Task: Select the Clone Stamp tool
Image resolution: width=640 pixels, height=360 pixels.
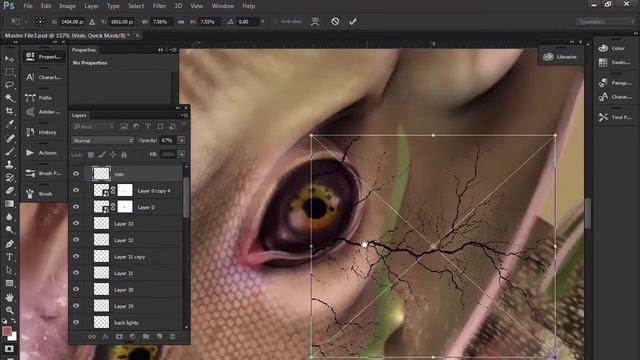Action: (x=9, y=164)
